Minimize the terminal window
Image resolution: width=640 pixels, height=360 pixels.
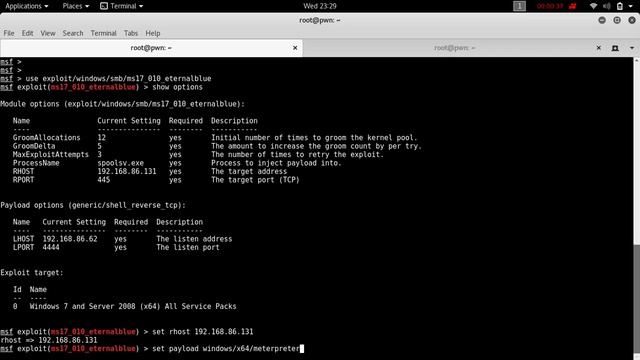point(602,20)
